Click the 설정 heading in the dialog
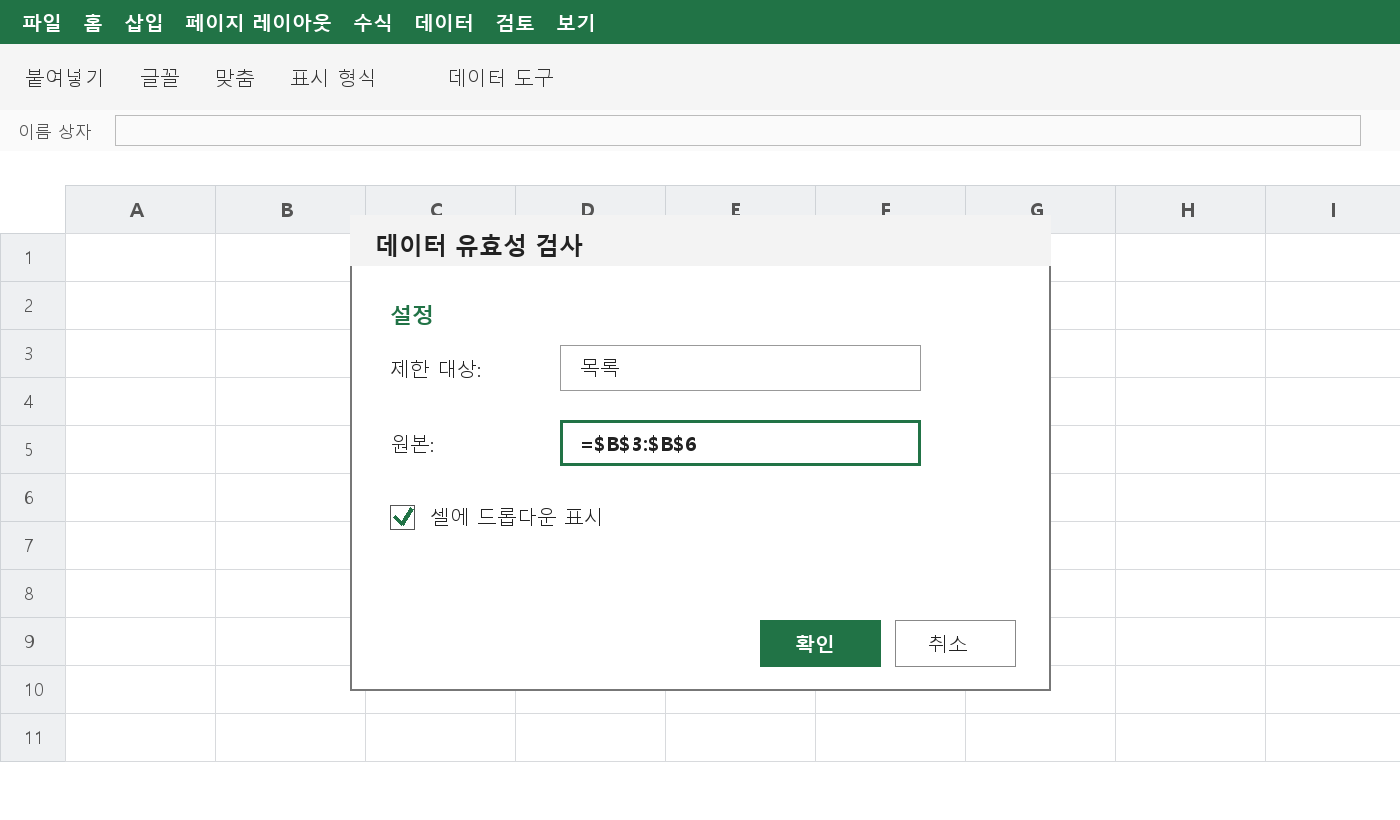This screenshot has height=820, width=1400. pyautogui.click(x=412, y=315)
